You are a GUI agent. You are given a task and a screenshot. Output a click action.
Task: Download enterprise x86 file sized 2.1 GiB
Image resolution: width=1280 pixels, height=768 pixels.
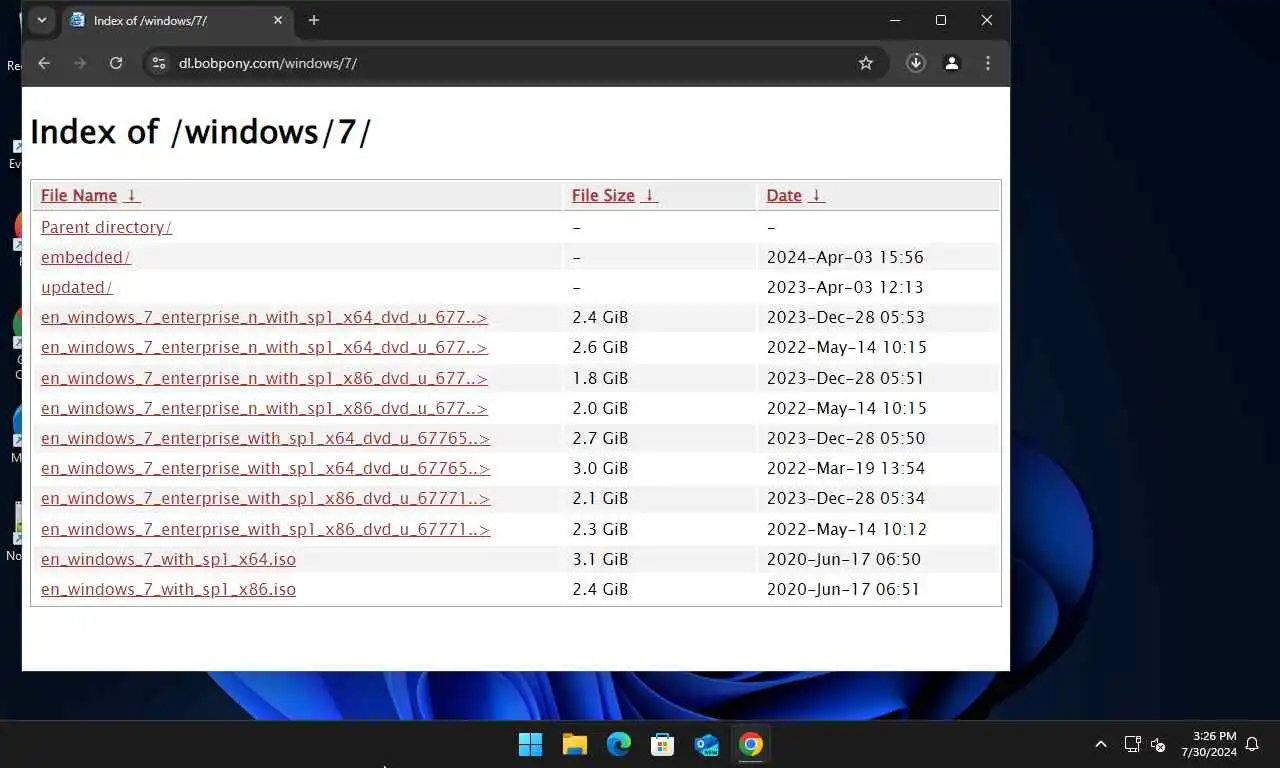[x=265, y=498]
